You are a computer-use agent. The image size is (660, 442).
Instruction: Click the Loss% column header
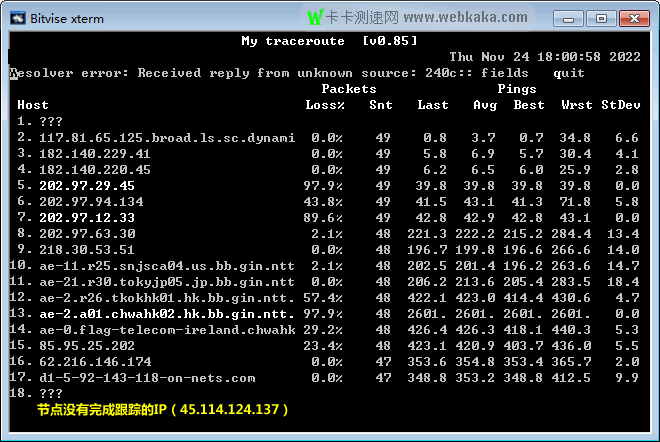coord(324,105)
